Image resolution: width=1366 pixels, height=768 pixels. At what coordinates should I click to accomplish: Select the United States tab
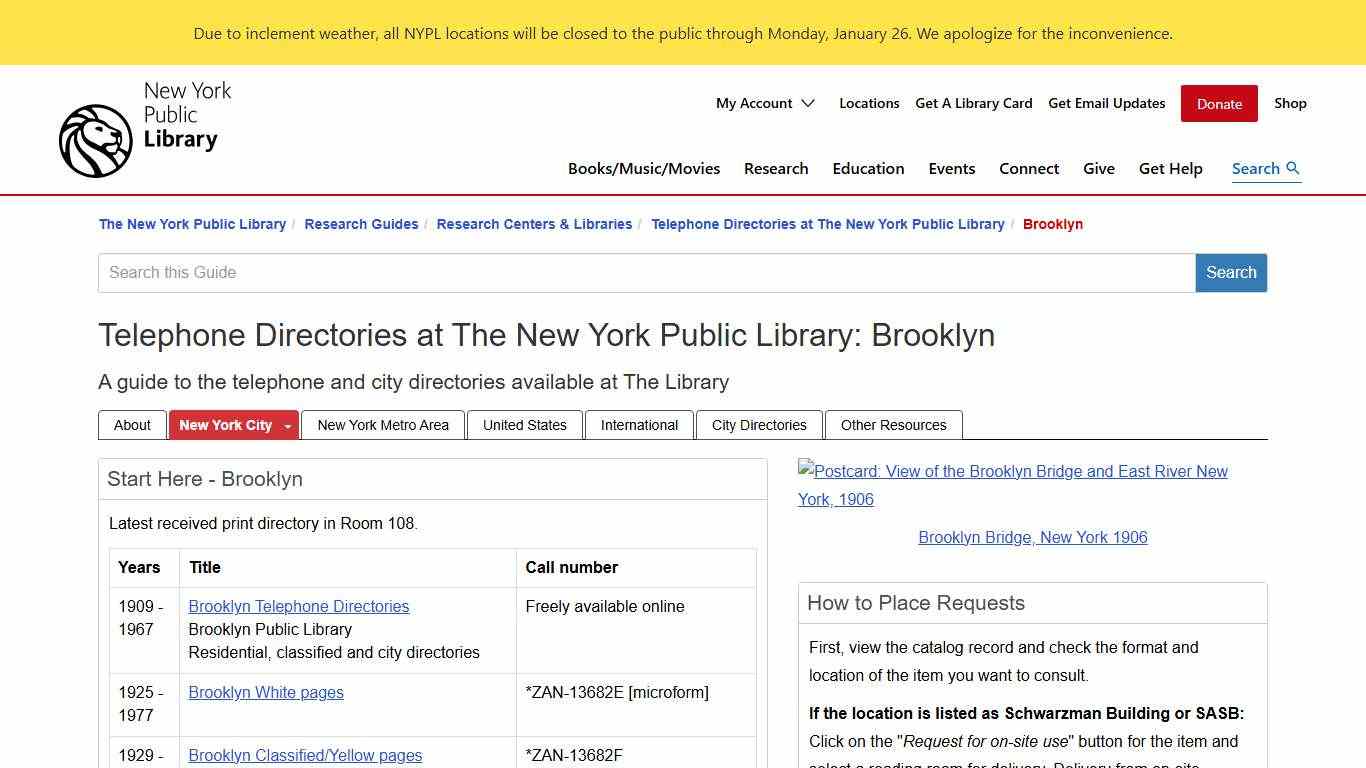point(524,425)
